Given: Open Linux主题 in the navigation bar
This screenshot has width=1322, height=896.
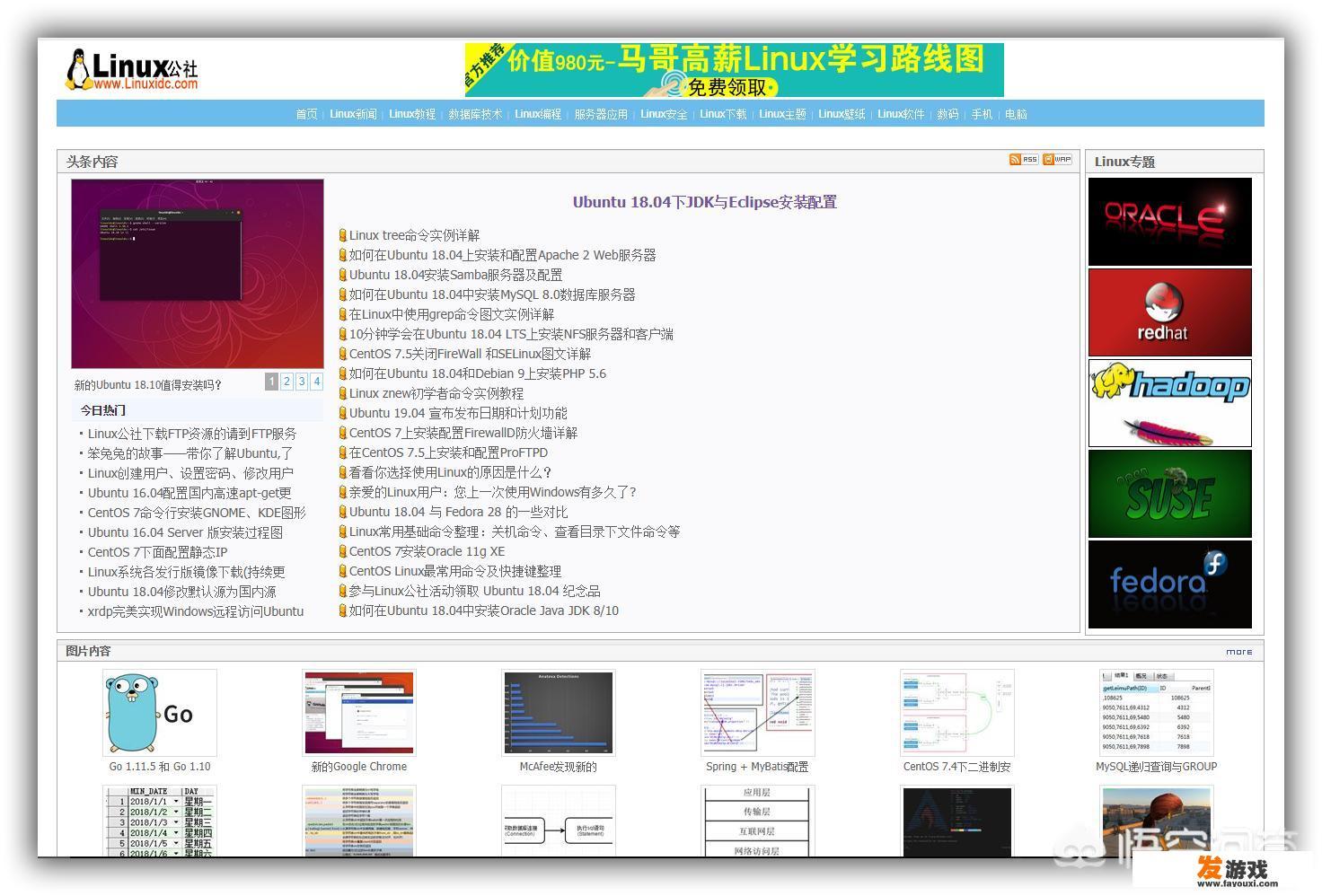Looking at the screenshot, I should 782,114.
